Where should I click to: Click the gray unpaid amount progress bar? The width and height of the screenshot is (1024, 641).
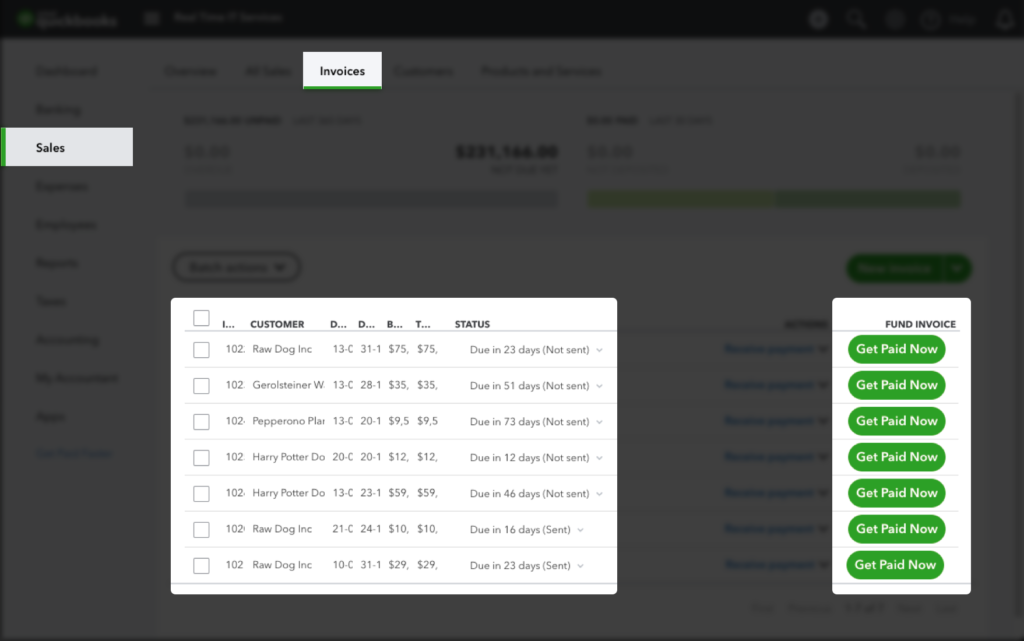pyautogui.click(x=372, y=199)
